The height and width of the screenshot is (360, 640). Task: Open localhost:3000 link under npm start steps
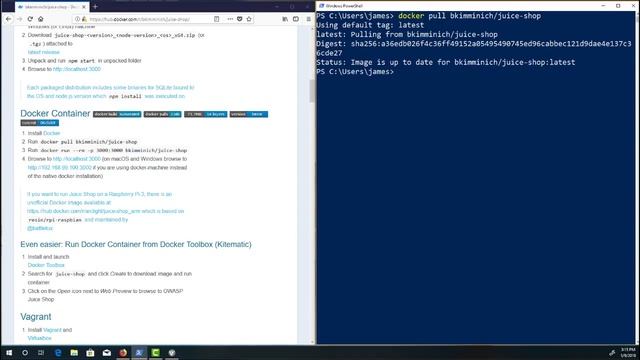pyautogui.click(x=77, y=69)
